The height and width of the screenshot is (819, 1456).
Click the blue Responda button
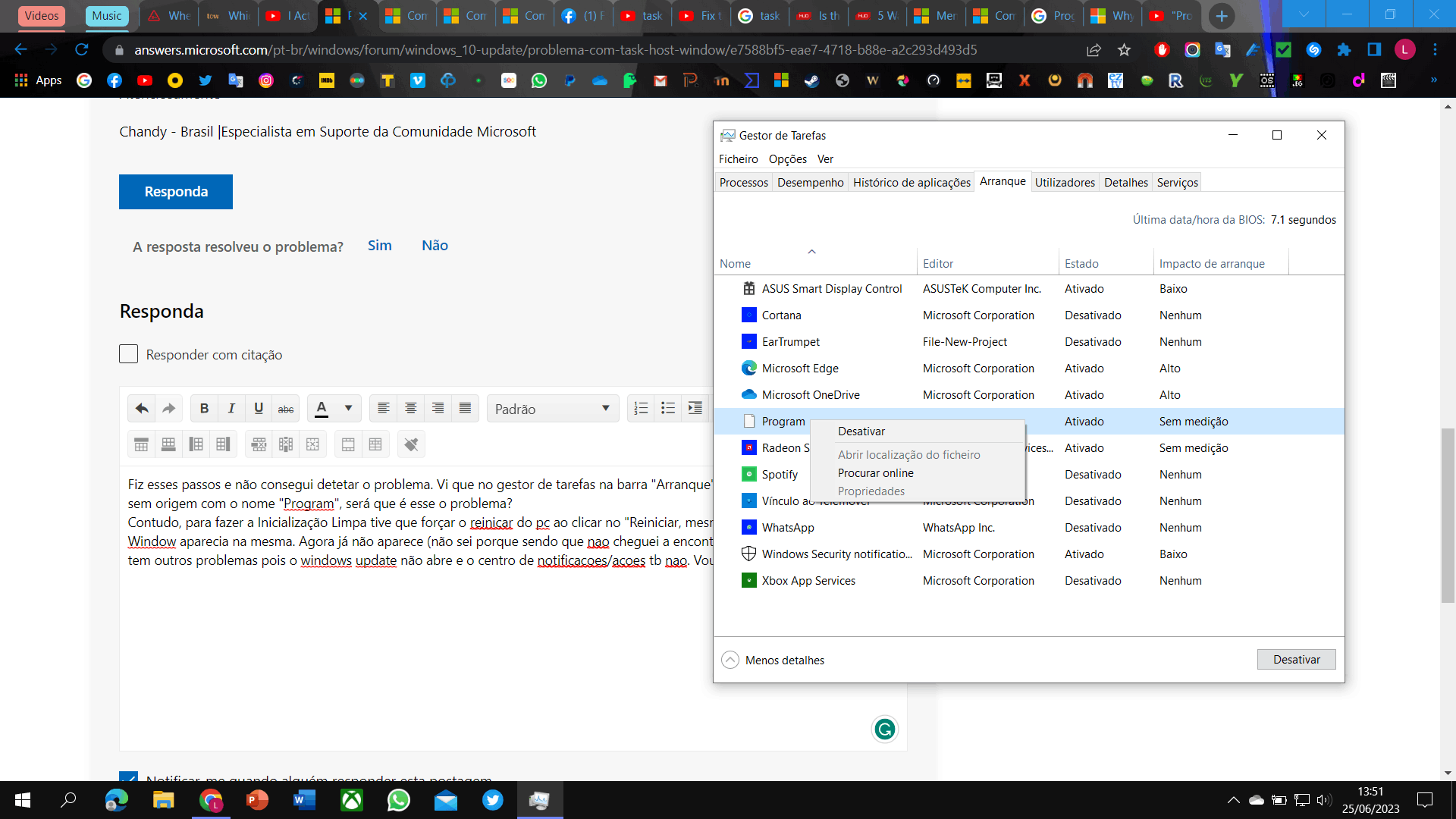tap(176, 192)
